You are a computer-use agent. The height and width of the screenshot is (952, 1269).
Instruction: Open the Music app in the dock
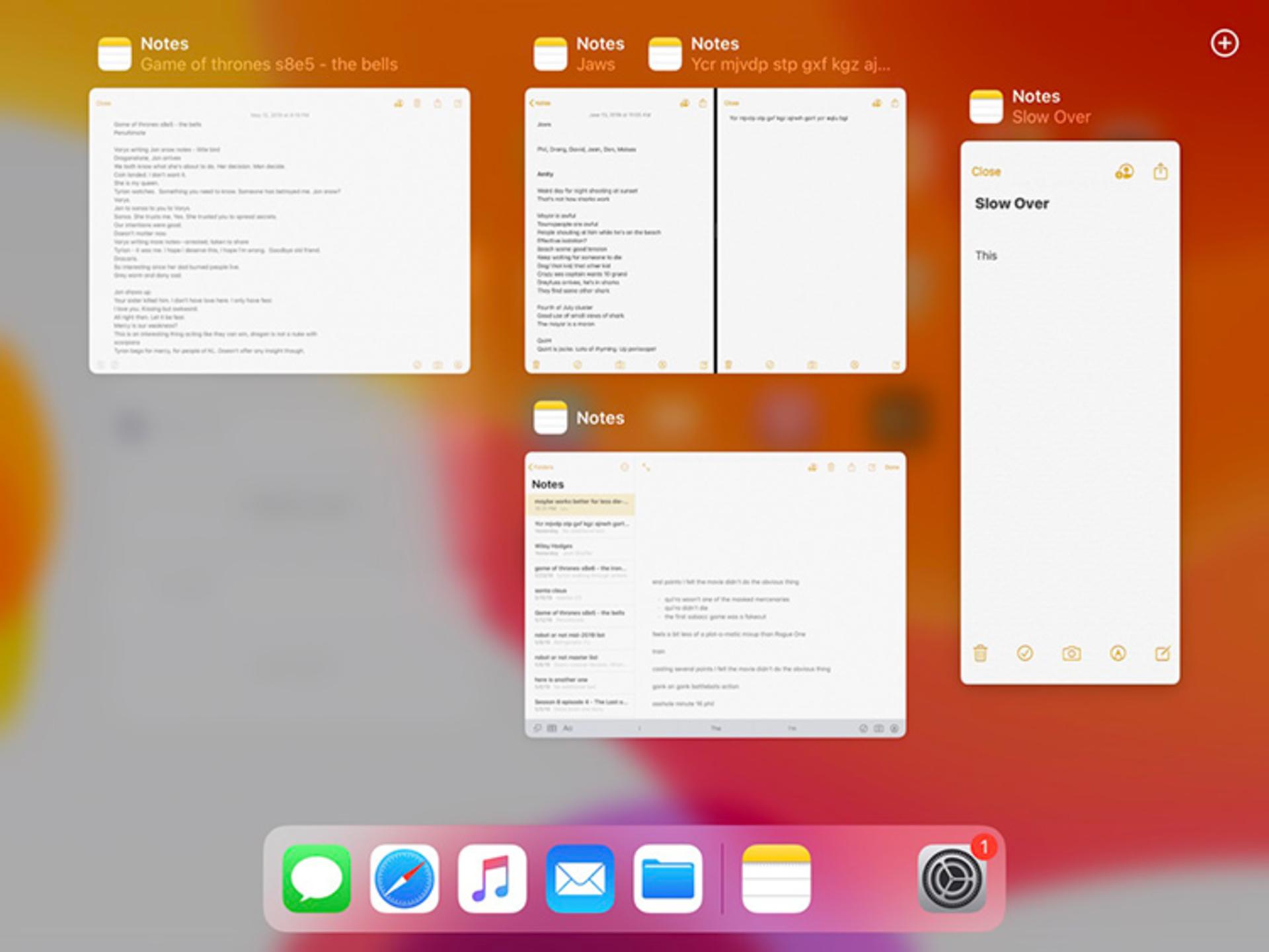coord(492,879)
